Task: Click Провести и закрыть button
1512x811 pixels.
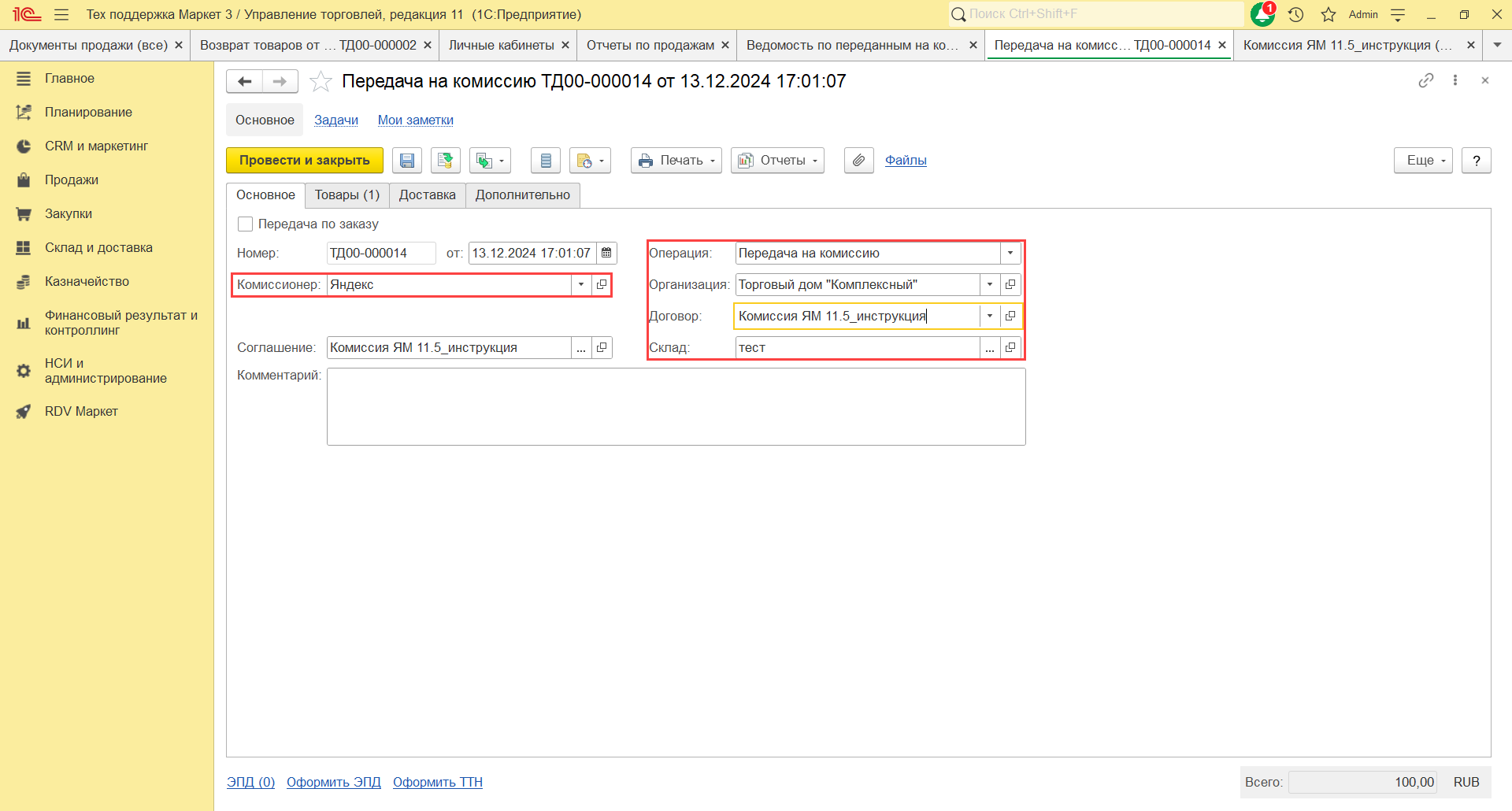Action: (305, 161)
